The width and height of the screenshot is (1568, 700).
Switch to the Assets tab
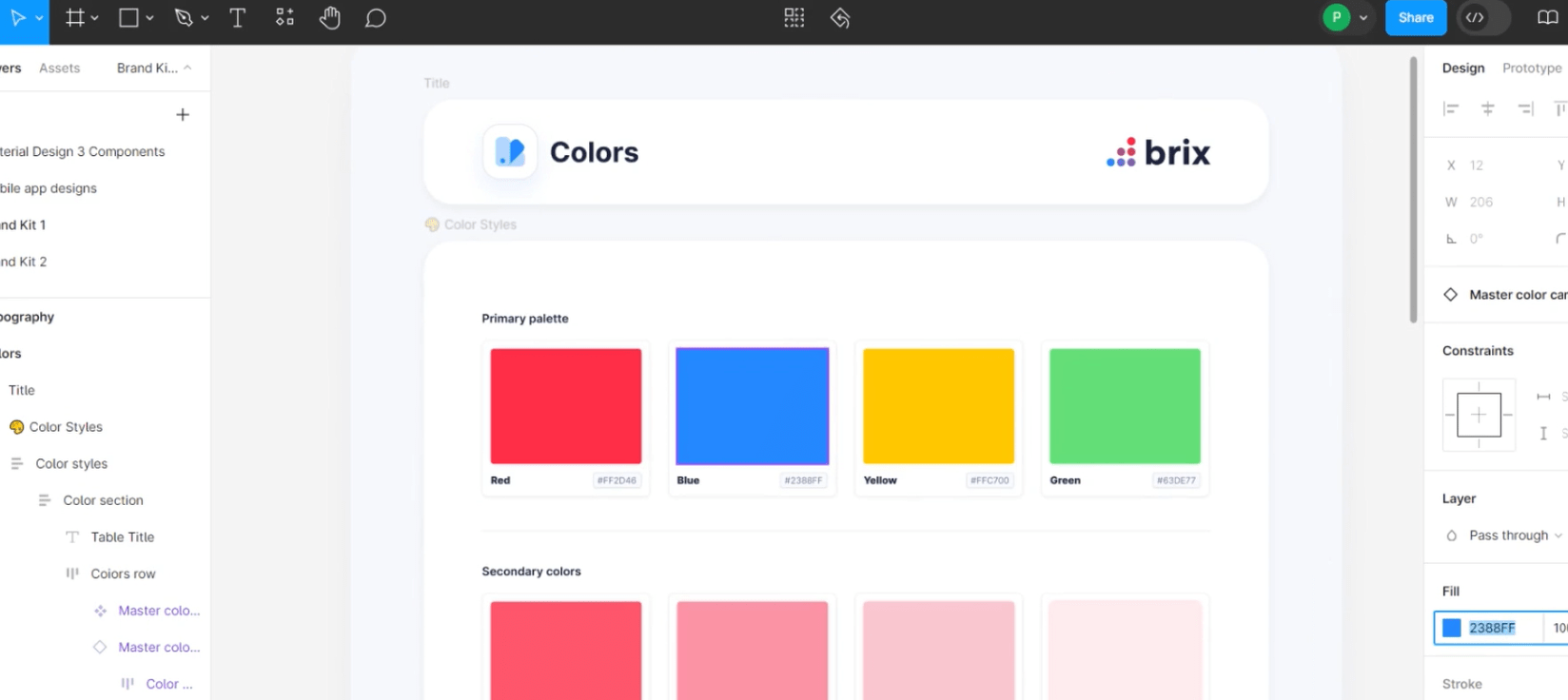(x=59, y=68)
